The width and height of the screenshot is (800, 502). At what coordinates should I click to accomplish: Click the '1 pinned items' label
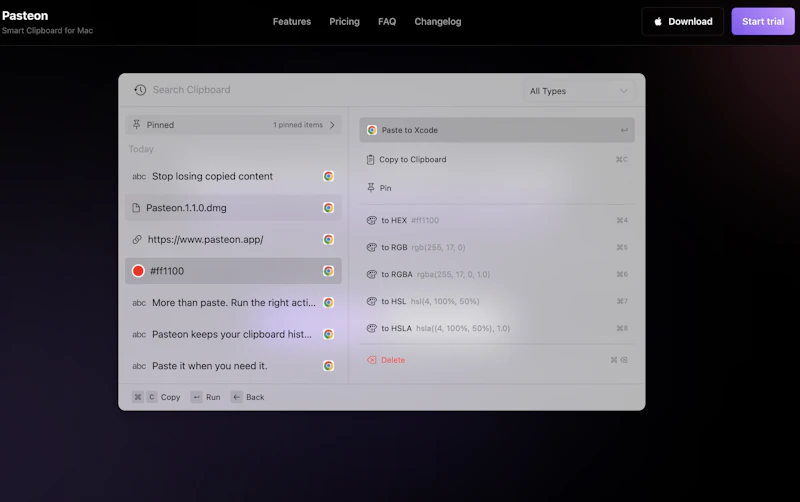pos(298,125)
